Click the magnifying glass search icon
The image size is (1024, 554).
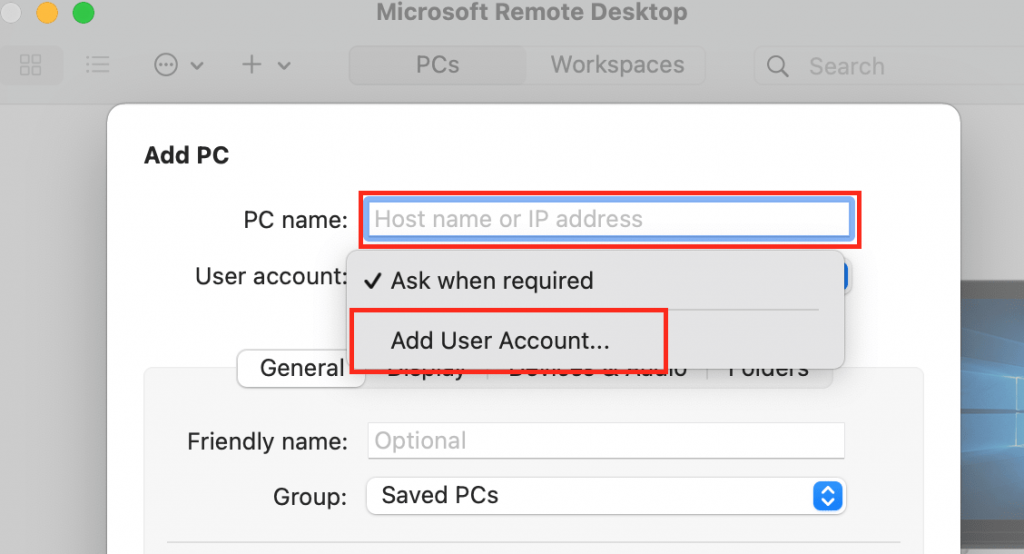777,67
